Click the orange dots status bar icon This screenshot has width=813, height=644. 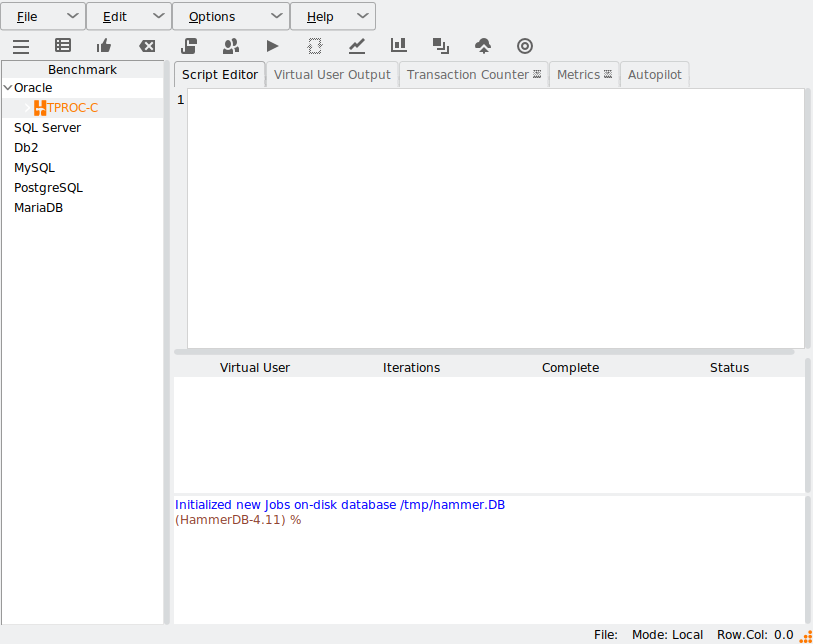(806, 636)
